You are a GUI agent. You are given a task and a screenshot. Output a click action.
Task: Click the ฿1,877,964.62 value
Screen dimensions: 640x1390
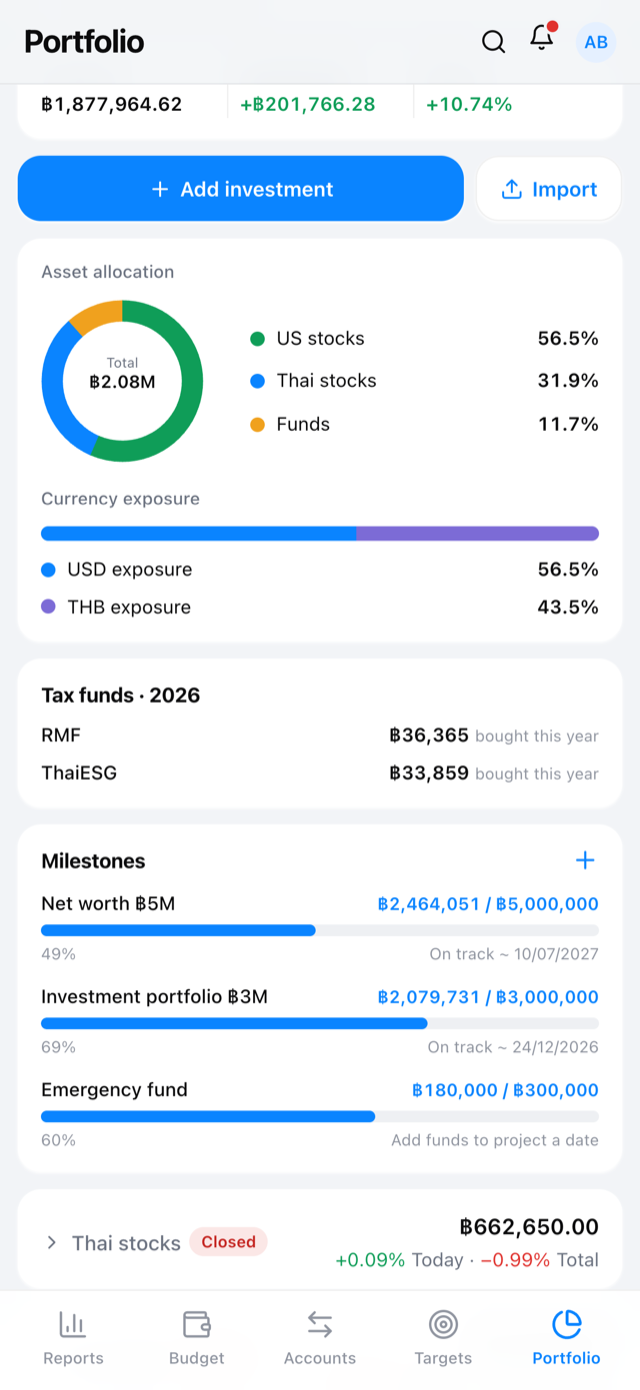click(112, 104)
